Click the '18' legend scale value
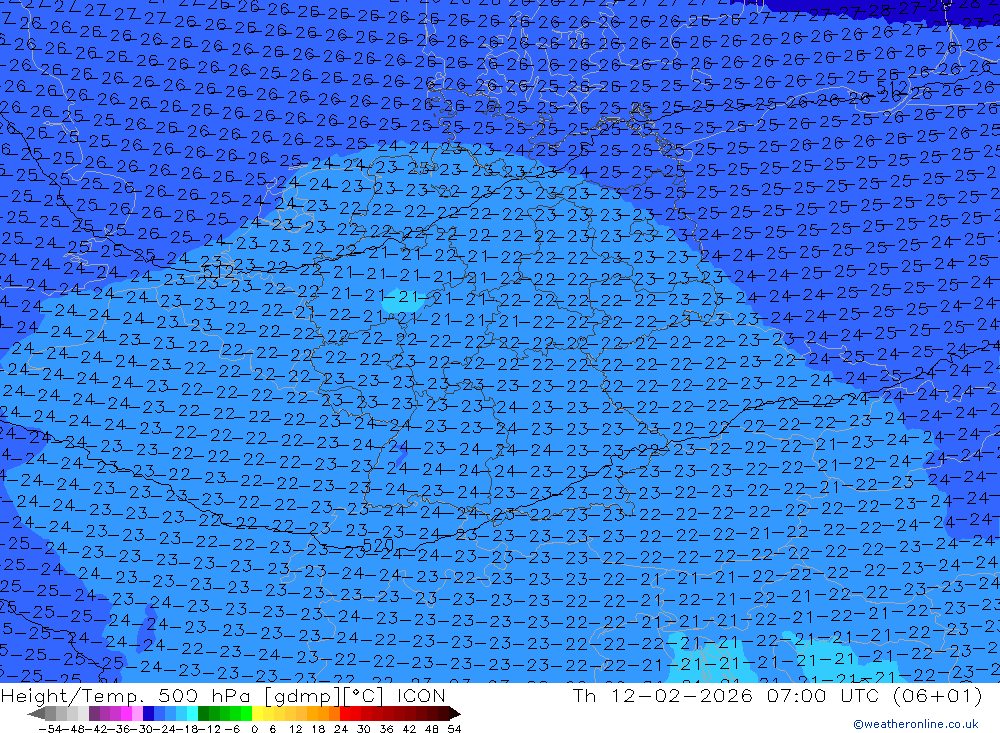 click(x=318, y=729)
